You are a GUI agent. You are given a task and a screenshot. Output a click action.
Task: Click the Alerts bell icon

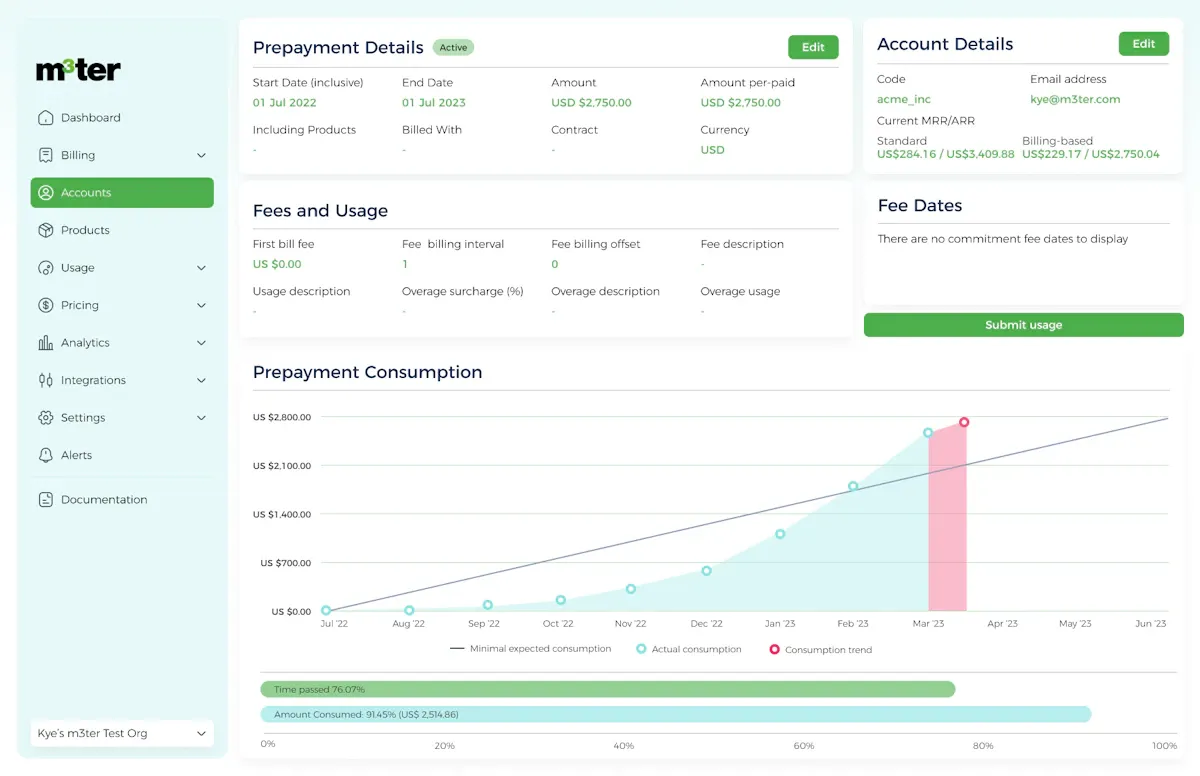[x=45, y=455]
